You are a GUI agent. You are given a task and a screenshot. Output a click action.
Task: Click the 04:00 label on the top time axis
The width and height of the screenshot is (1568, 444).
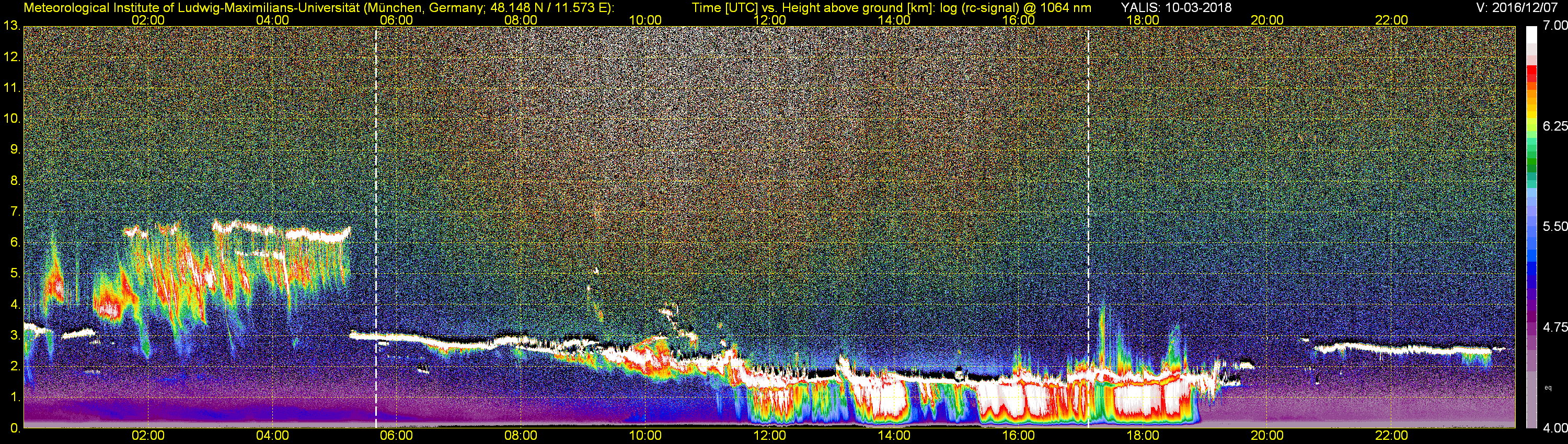pos(272,20)
